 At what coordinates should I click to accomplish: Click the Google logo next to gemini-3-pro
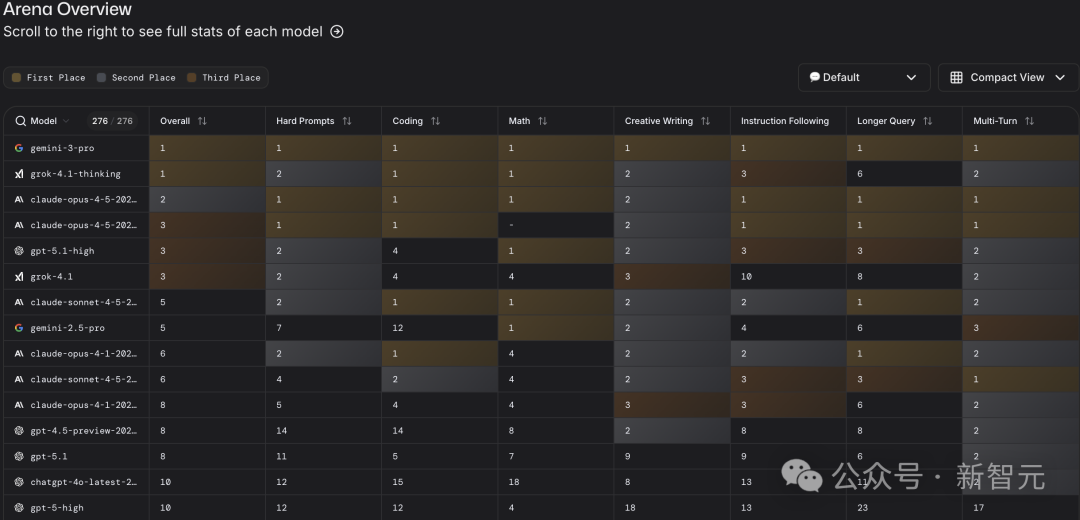click(x=19, y=147)
